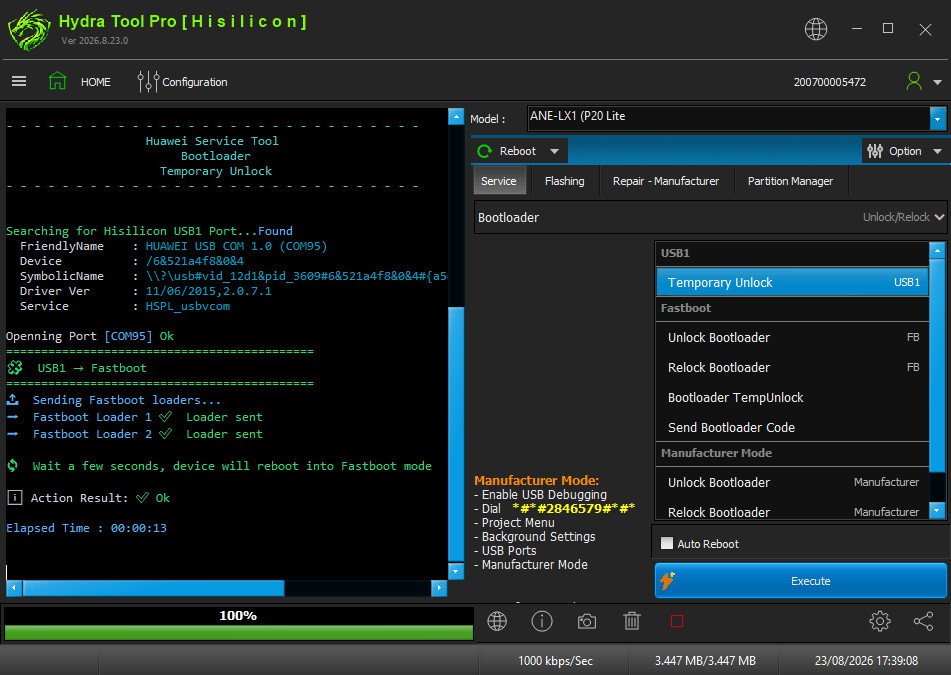Click the red stop square icon
The height and width of the screenshot is (675, 951).
[x=677, y=621]
